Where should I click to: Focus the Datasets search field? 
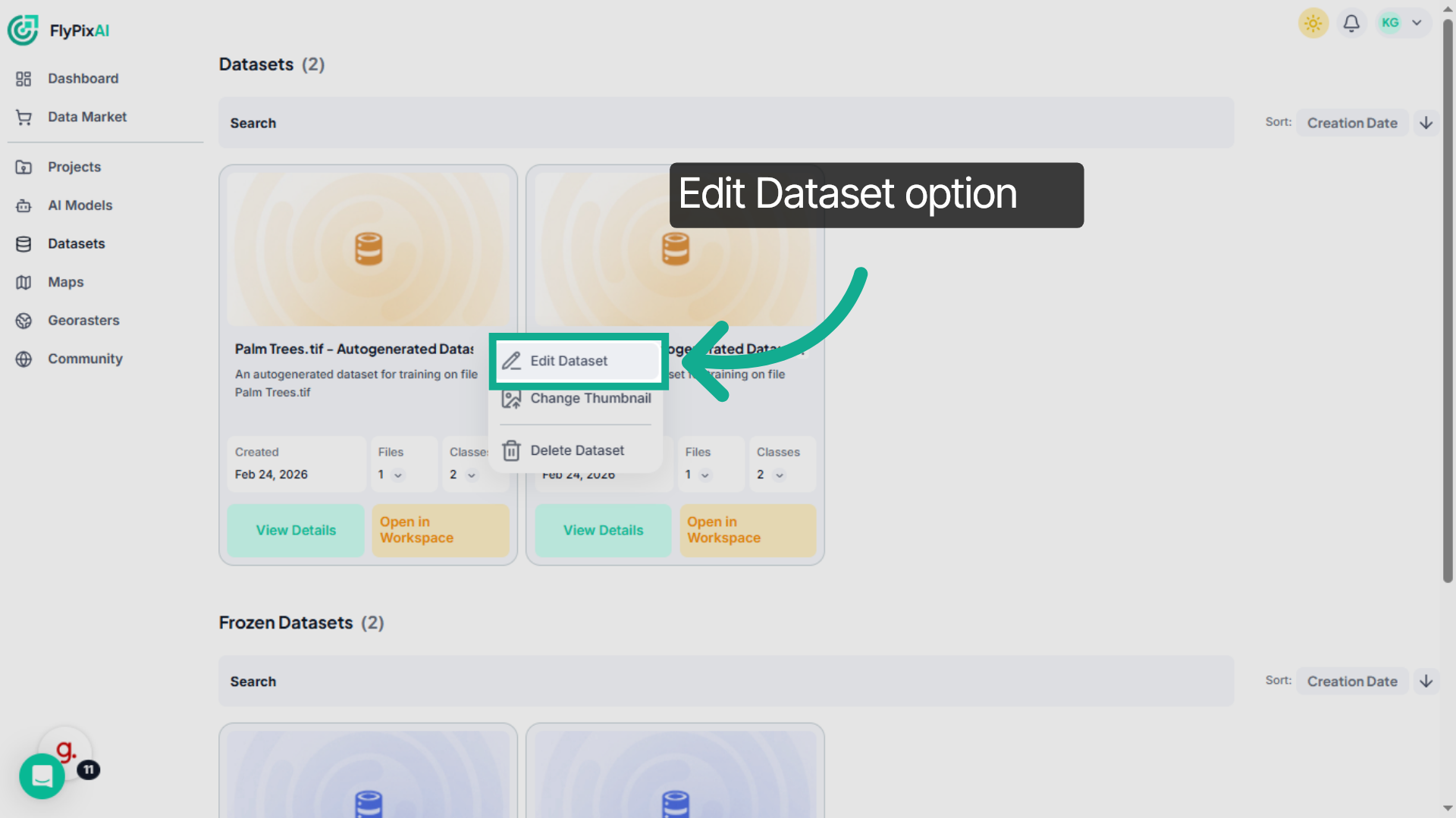tap(726, 123)
